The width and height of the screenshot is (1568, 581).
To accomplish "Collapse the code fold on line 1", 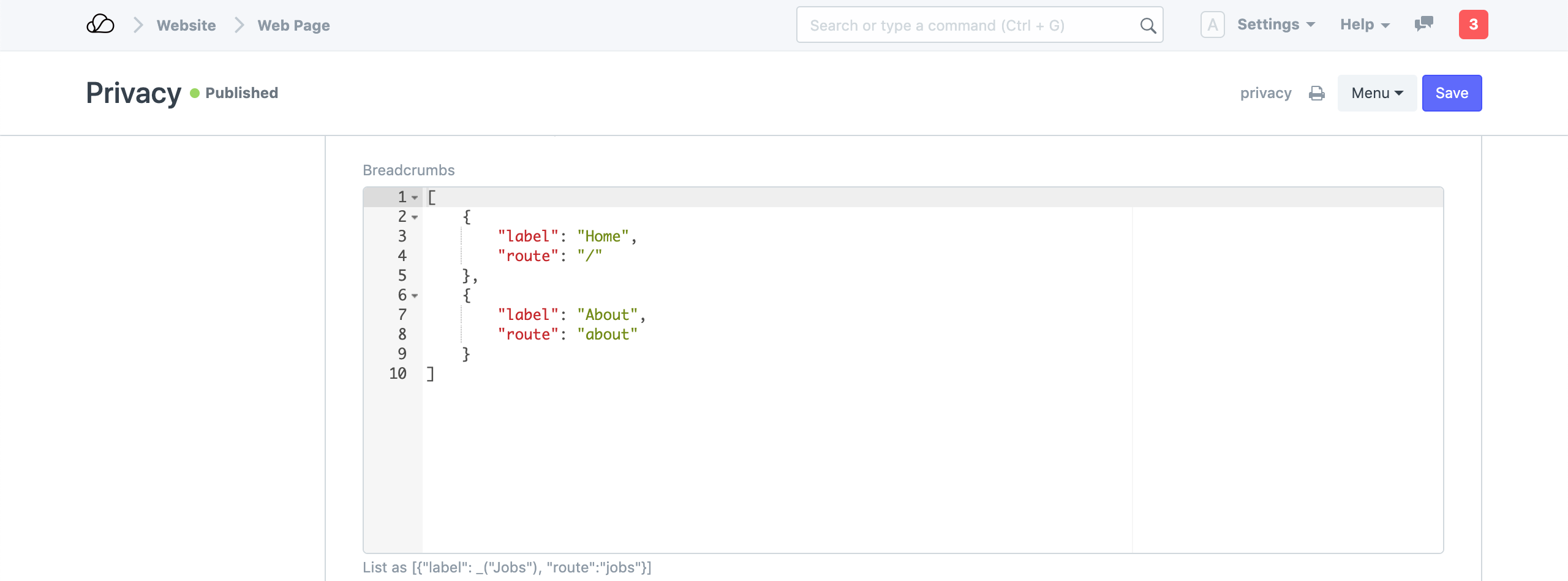I will click(415, 197).
